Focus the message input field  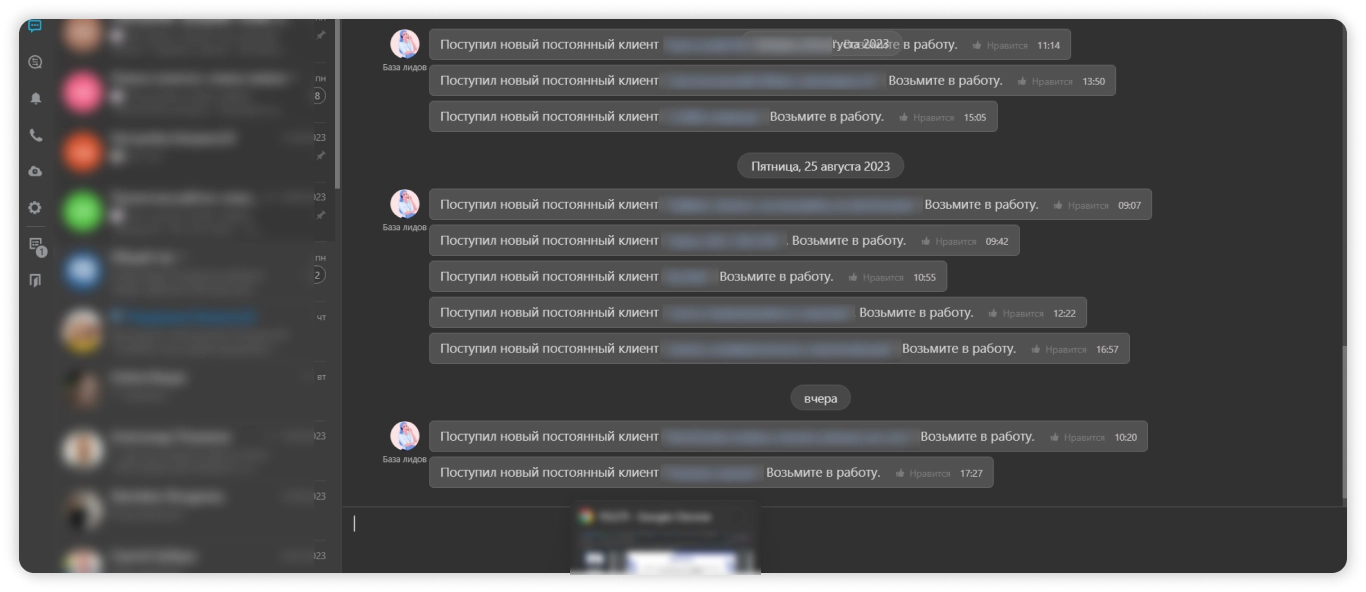[x=843, y=540]
